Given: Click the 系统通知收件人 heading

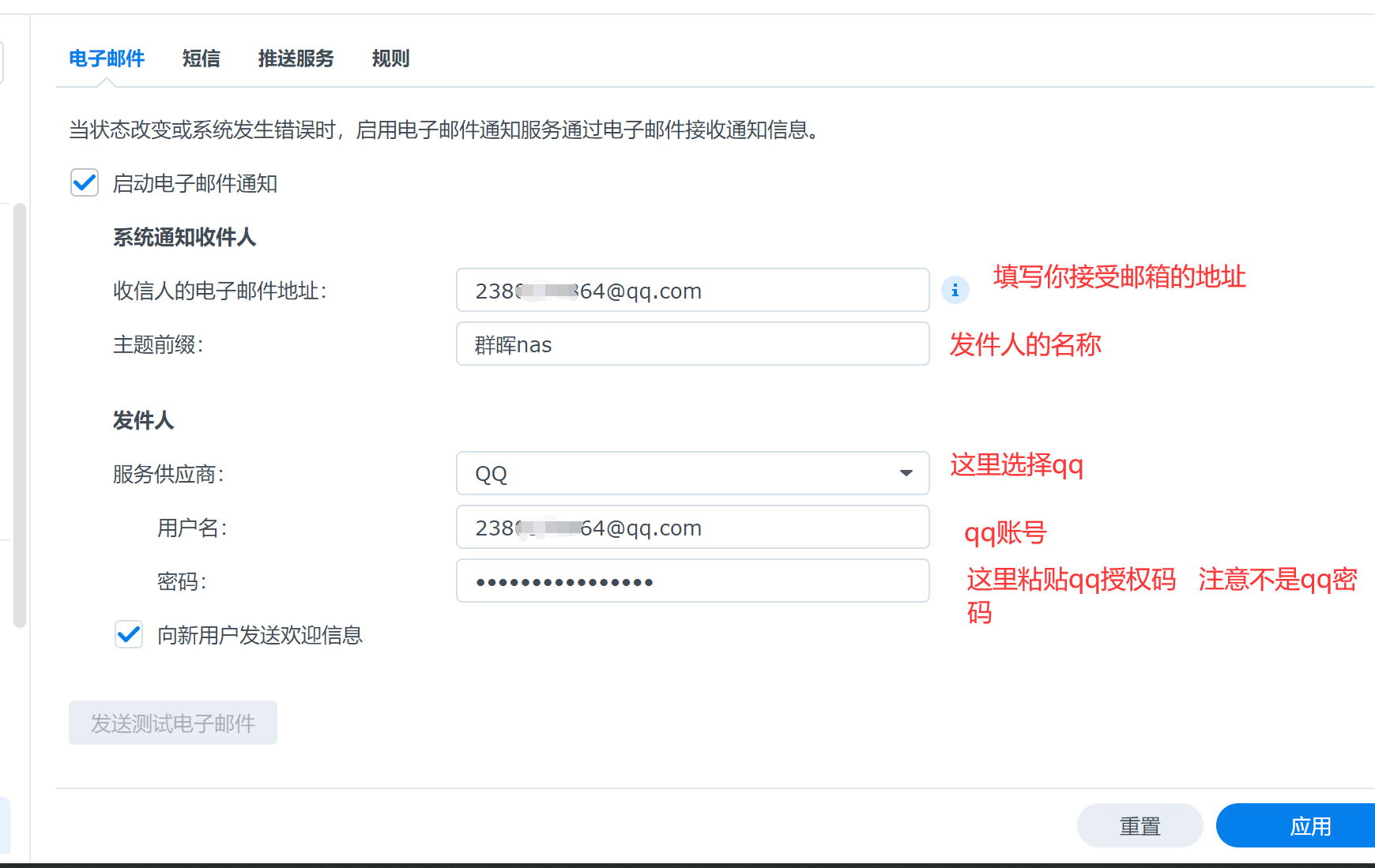Looking at the screenshot, I should (x=184, y=237).
